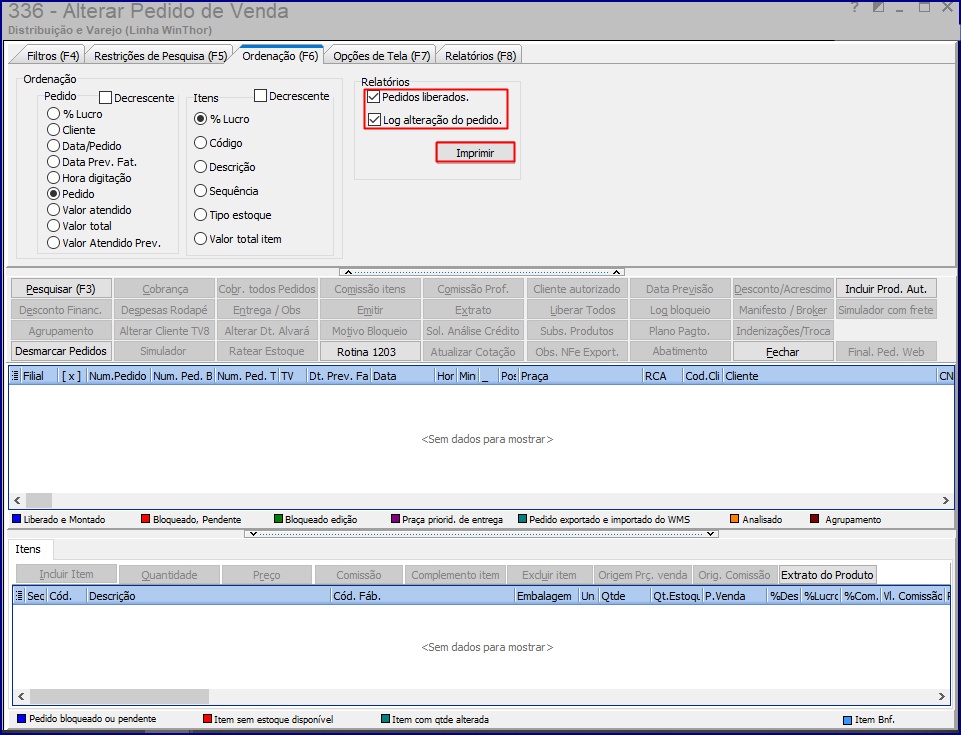This screenshot has height=735, width=961.
Task: Open Restrições de Pesquisa (F5) tab
Action: coord(160,56)
